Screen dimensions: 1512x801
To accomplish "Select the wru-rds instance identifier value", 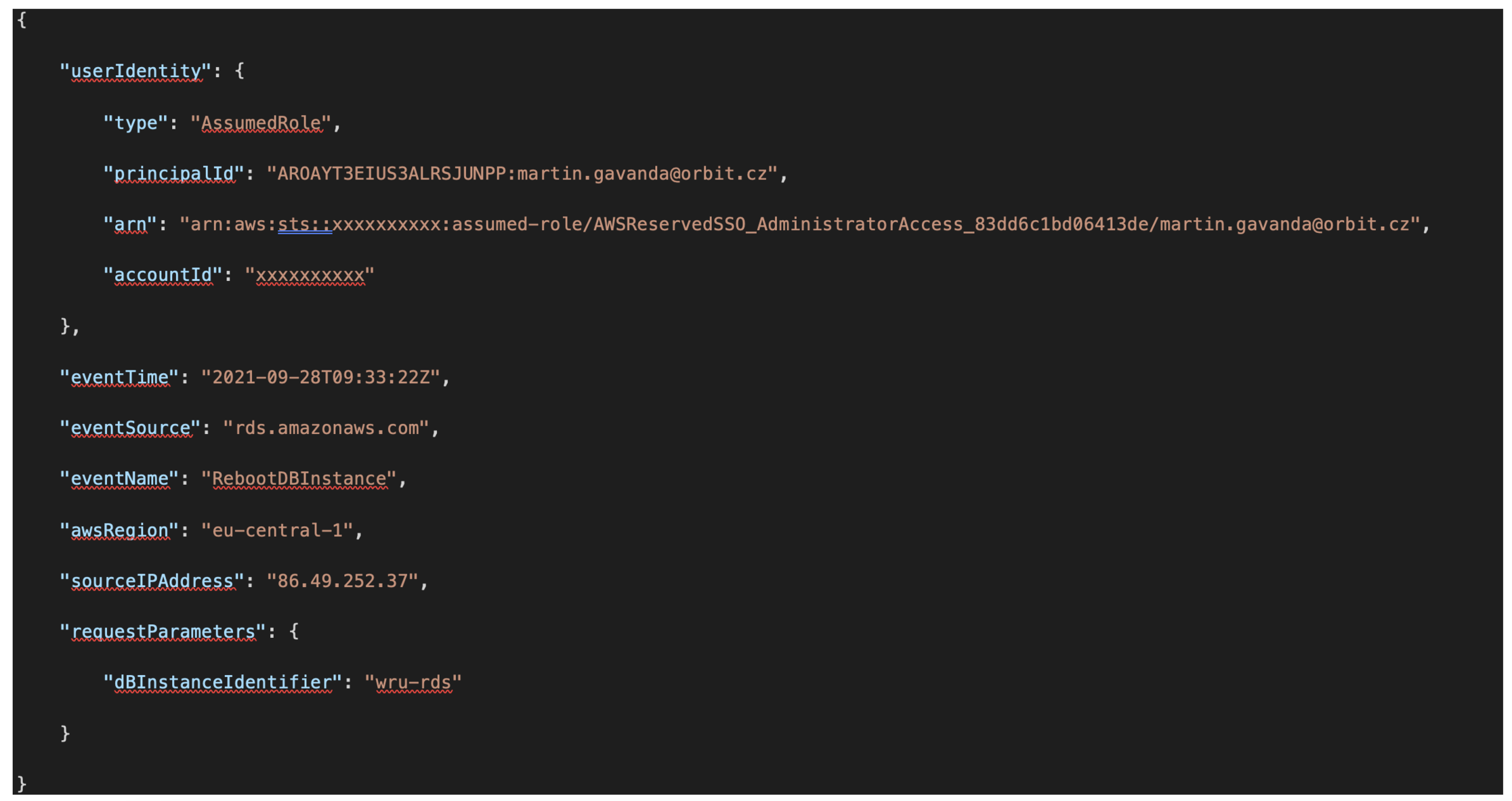I will point(413,683).
